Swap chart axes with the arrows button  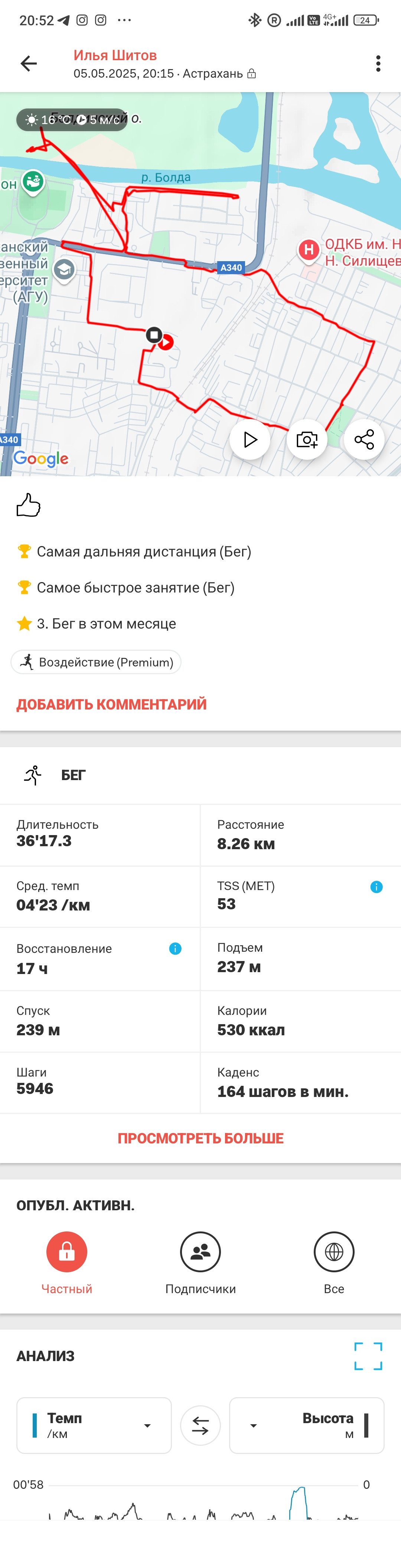pyautogui.click(x=200, y=1426)
